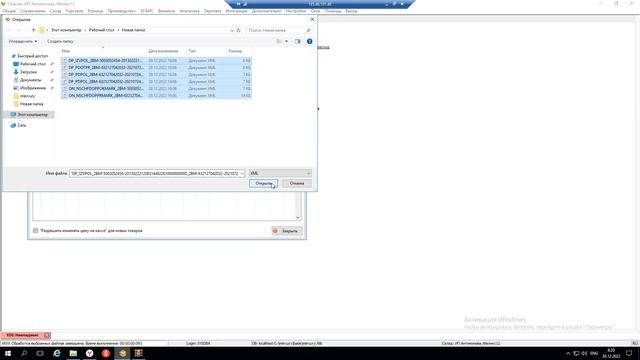The width and height of the screenshot is (640, 360).
Task: Click the Отмена button
Action: coord(297,183)
